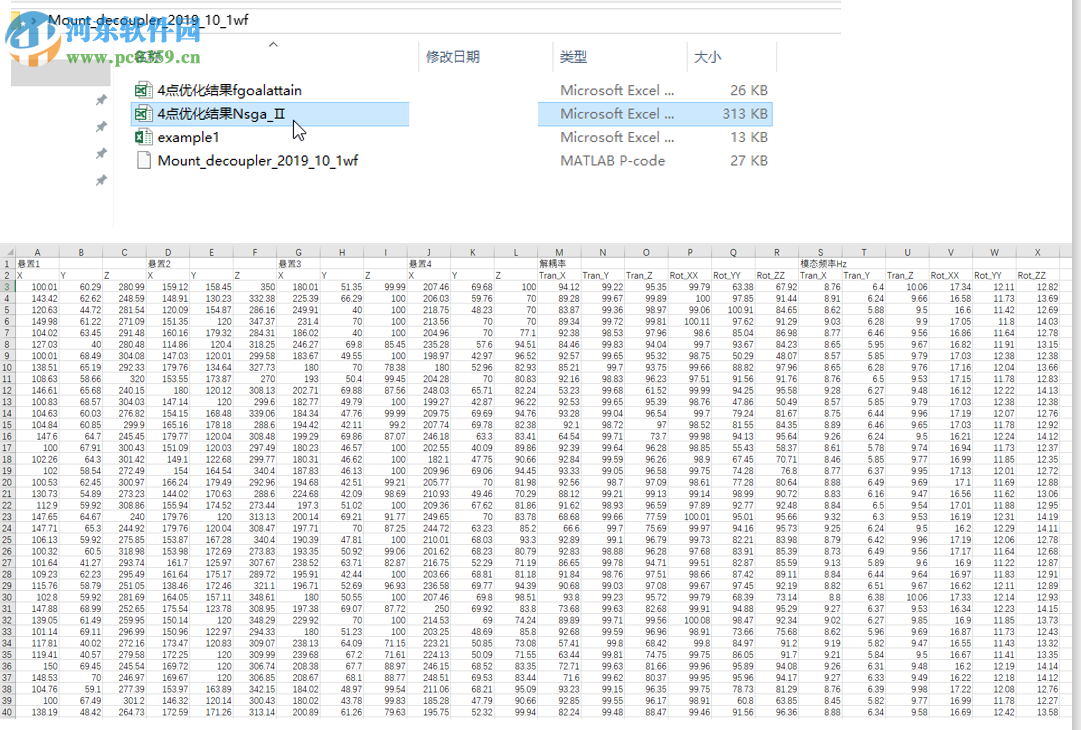Click the bottommost pin icon in sidebar
This screenshot has height=730, width=1081.
(x=101, y=181)
